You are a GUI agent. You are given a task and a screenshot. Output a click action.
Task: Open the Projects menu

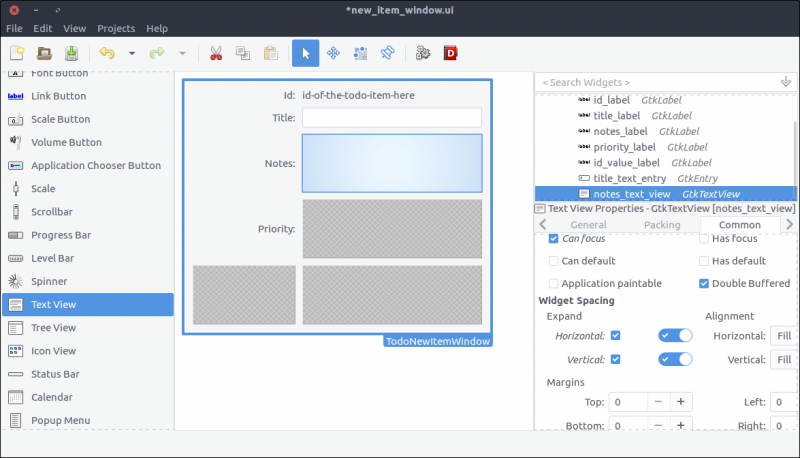tap(116, 28)
